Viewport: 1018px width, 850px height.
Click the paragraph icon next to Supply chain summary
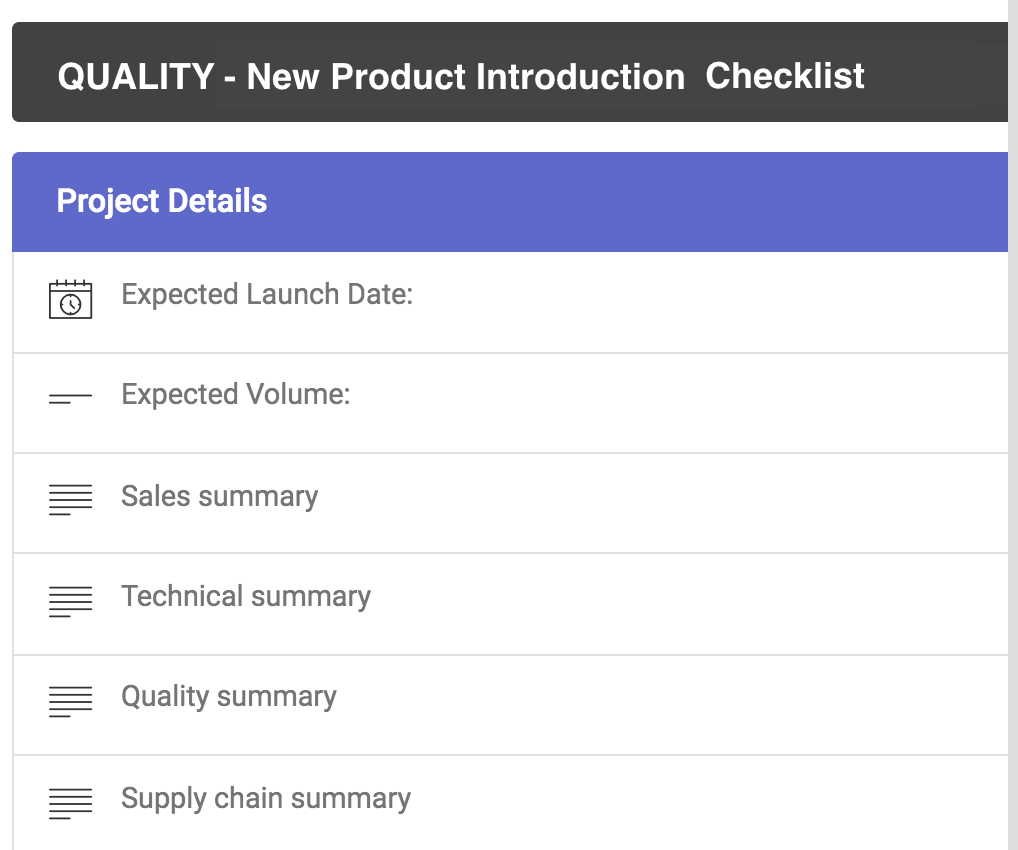(70, 802)
